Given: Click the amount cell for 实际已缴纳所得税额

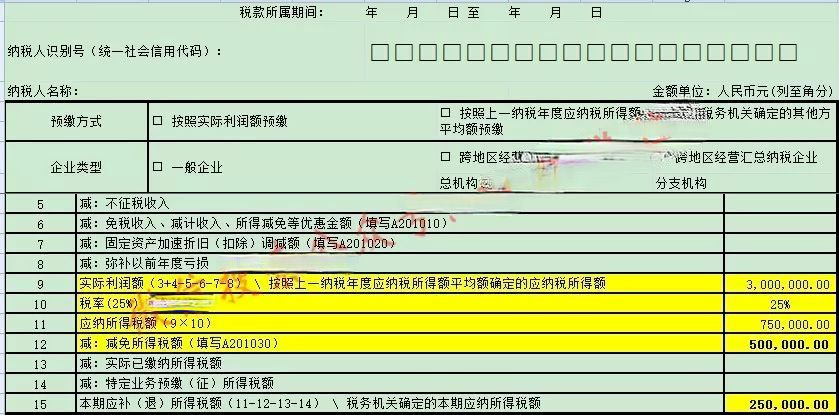Looking at the screenshot, I should (x=779, y=364).
